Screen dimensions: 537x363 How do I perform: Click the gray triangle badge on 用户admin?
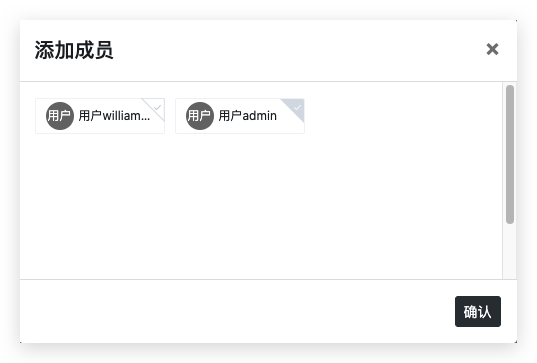295,107
